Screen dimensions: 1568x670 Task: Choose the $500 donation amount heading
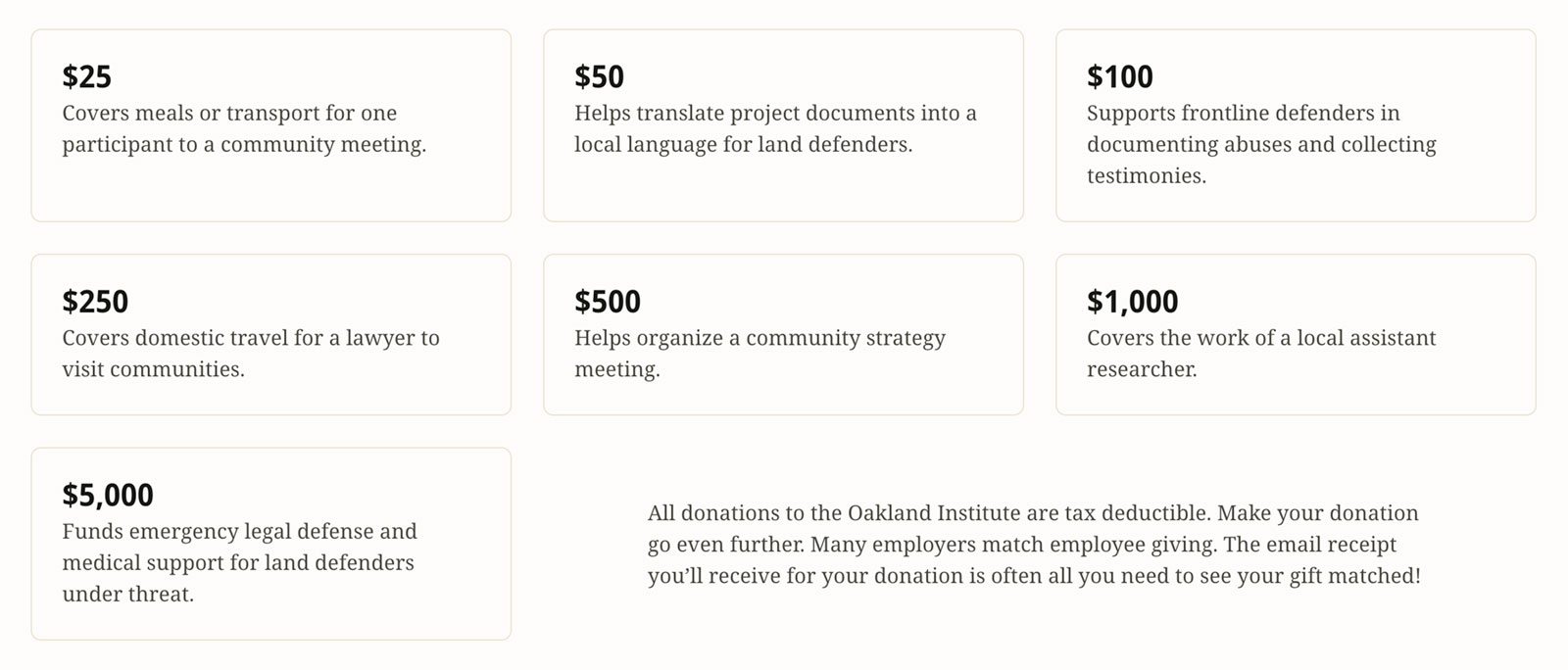click(x=608, y=302)
